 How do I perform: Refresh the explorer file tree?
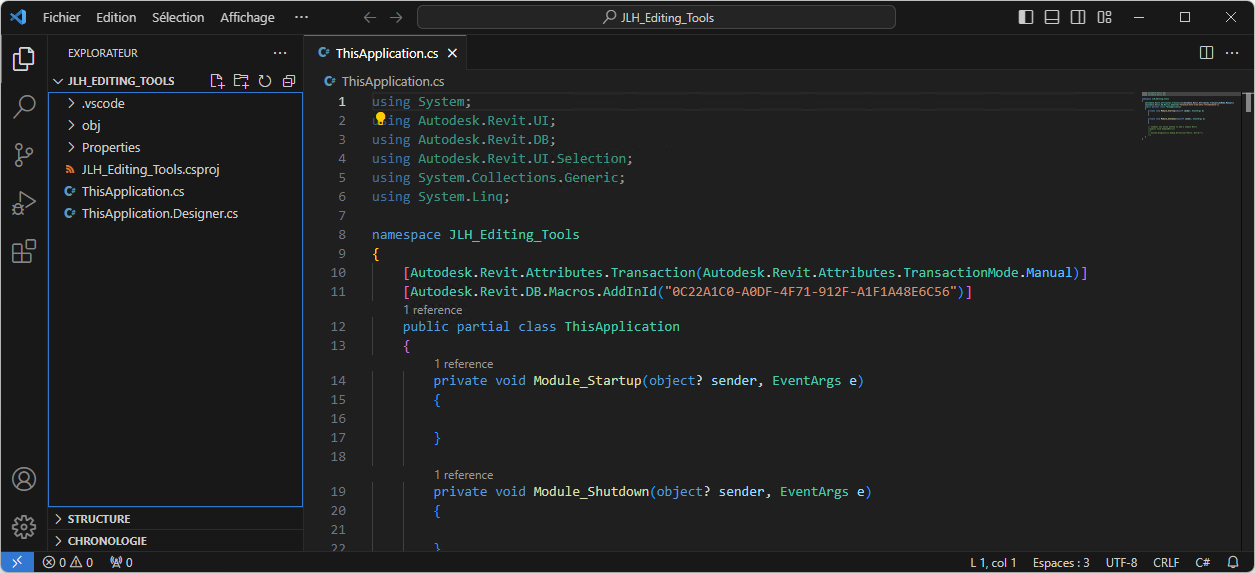265,81
